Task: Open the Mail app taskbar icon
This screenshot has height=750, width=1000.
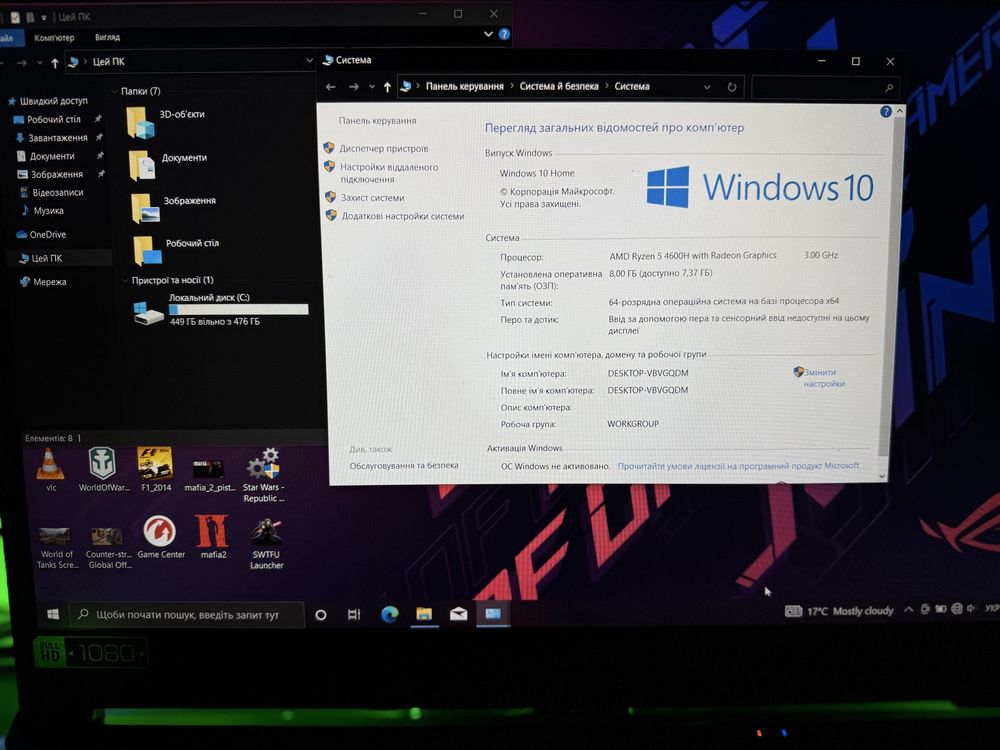Action: click(459, 614)
